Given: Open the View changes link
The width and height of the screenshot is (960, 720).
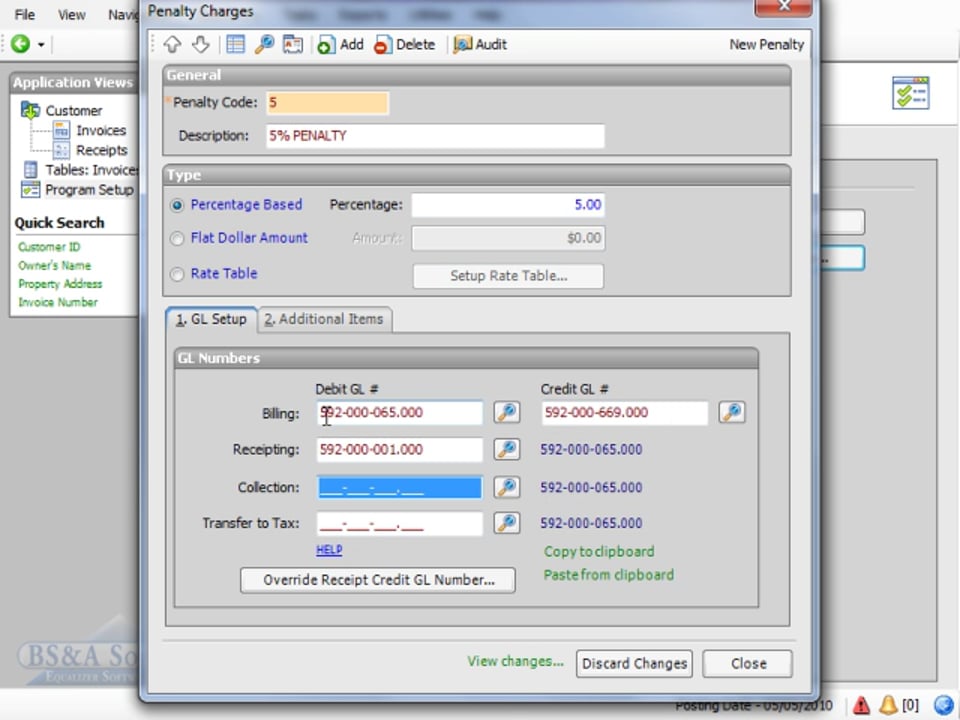Looking at the screenshot, I should [x=516, y=662].
